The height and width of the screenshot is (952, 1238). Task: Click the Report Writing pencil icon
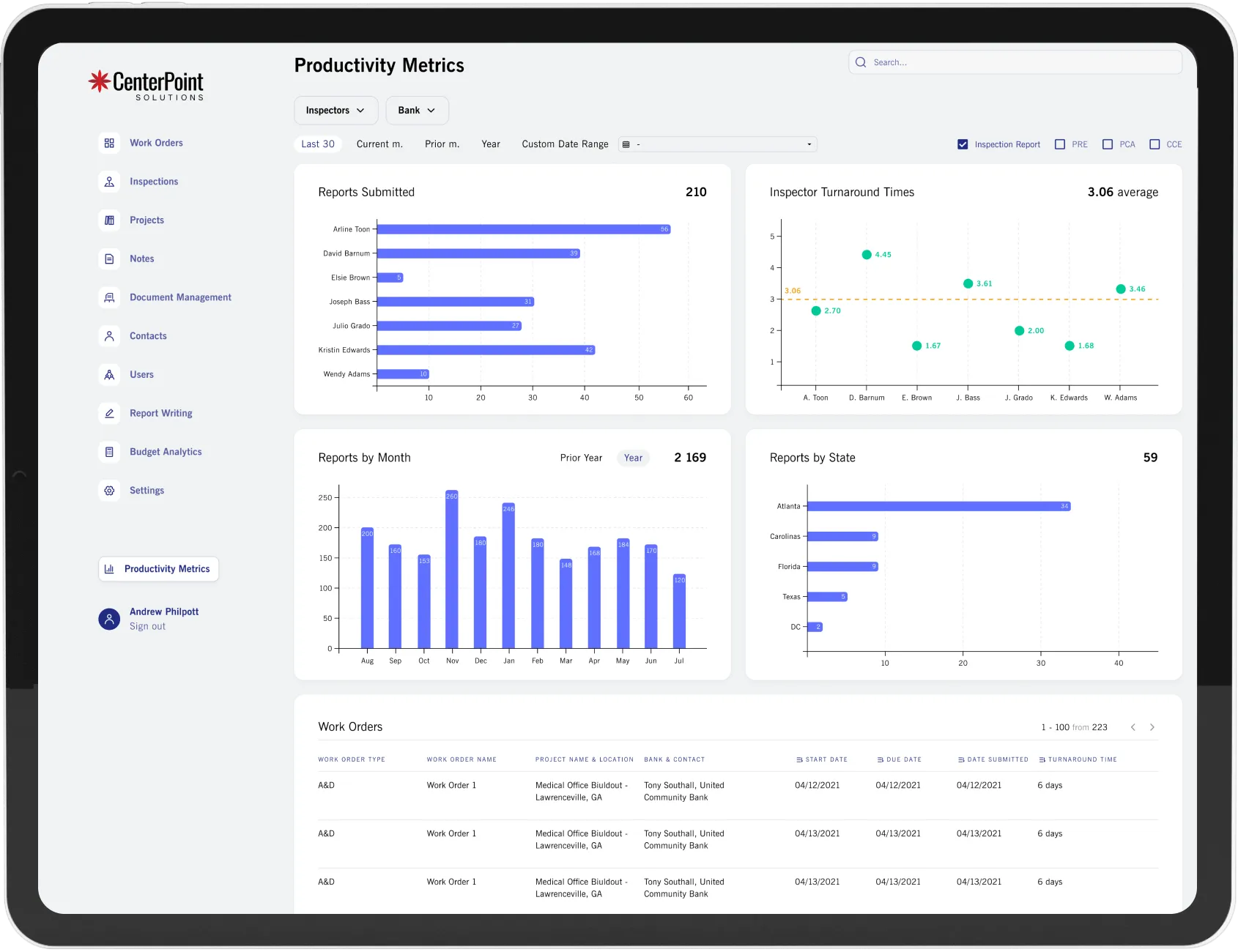tap(109, 413)
